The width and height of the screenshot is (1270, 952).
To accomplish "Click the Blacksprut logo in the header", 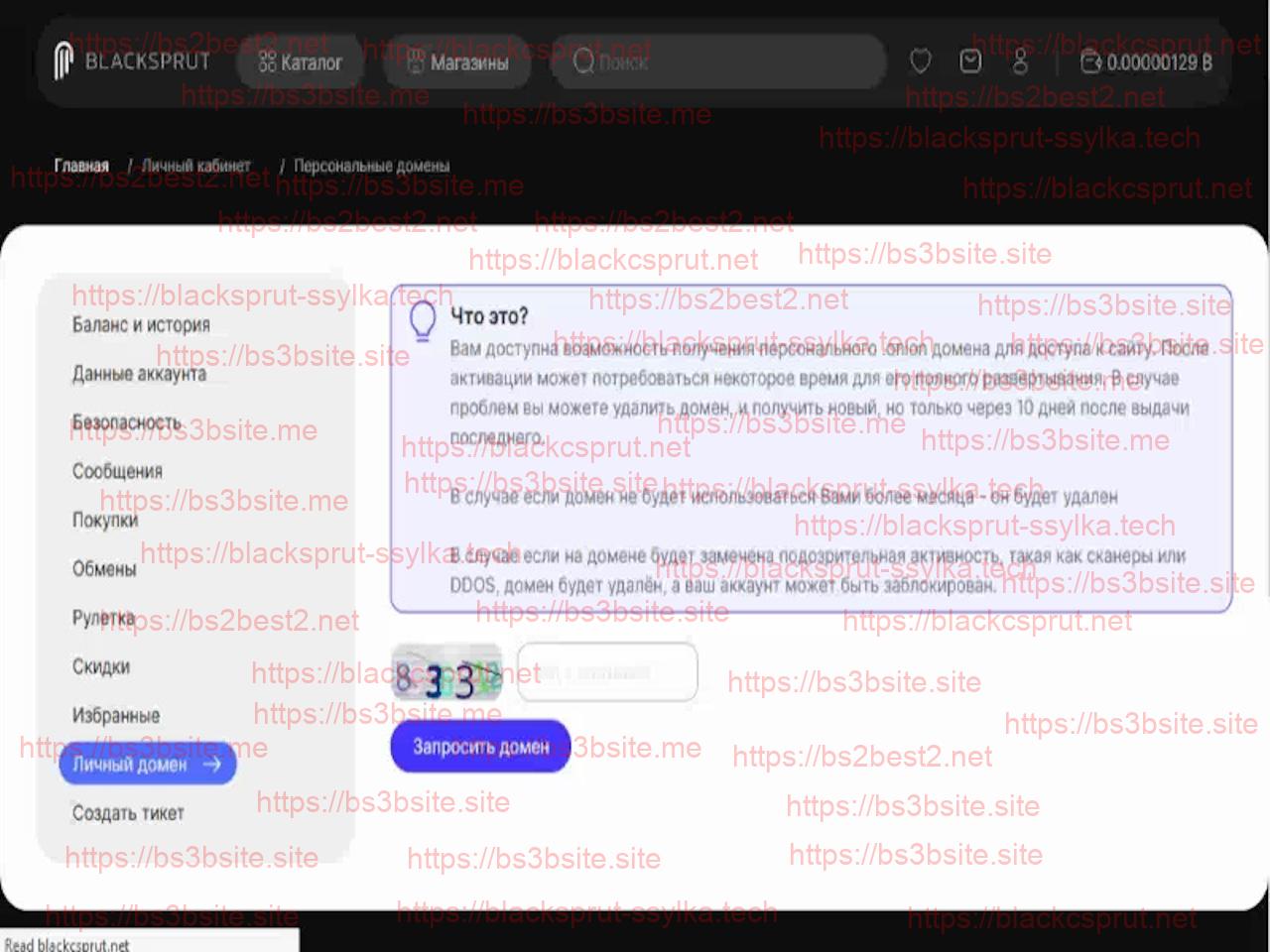I will click(x=132, y=61).
